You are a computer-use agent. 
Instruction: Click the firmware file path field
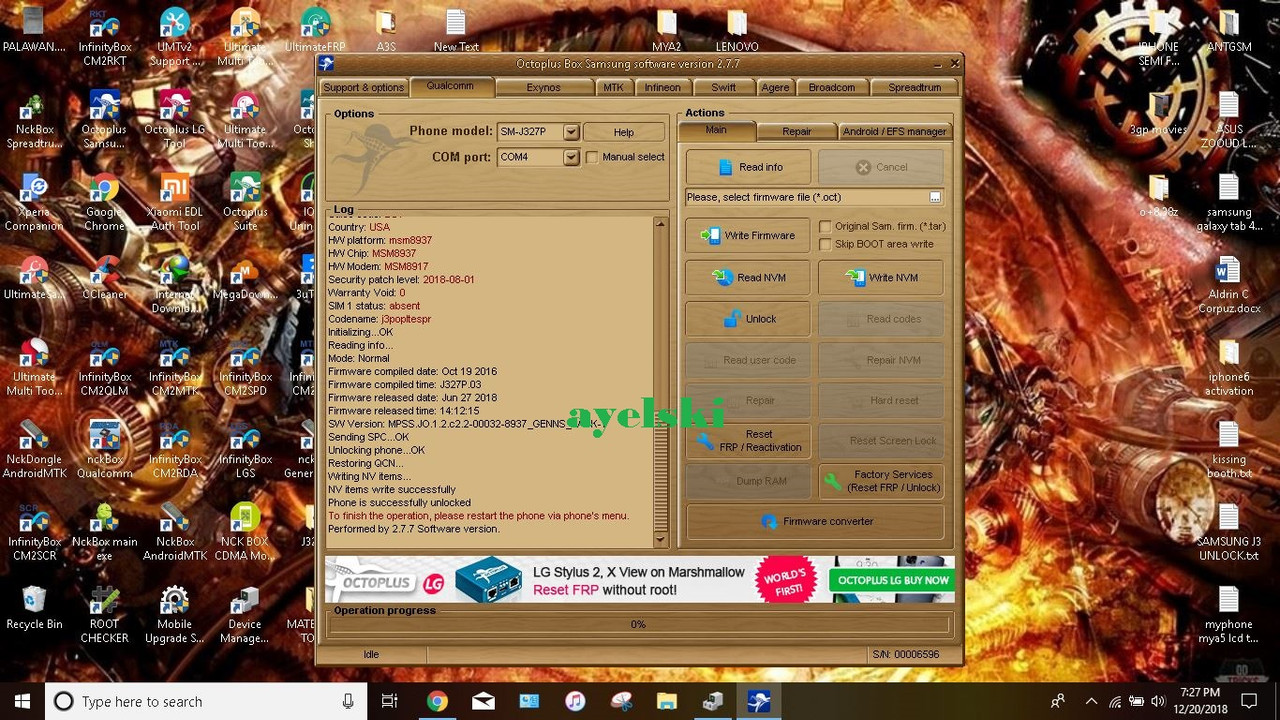point(806,198)
